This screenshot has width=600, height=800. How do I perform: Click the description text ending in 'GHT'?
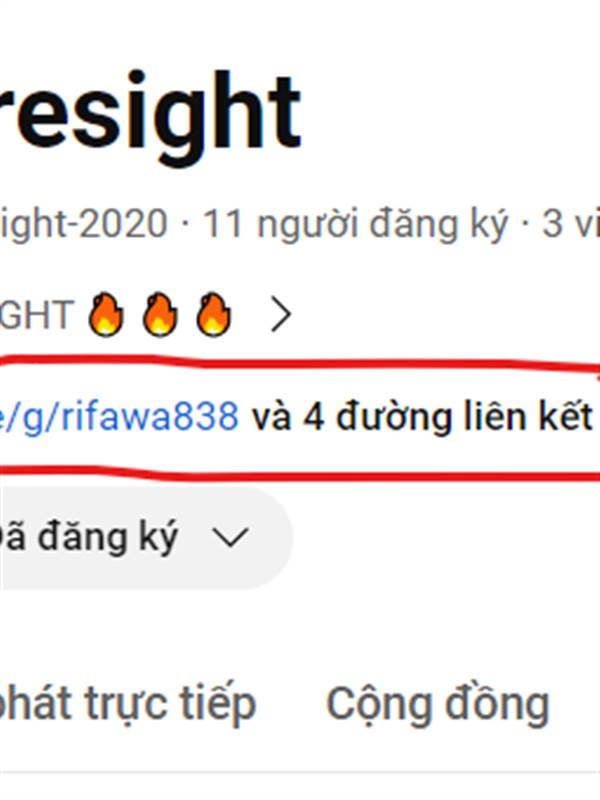click(x=37, y=315)
